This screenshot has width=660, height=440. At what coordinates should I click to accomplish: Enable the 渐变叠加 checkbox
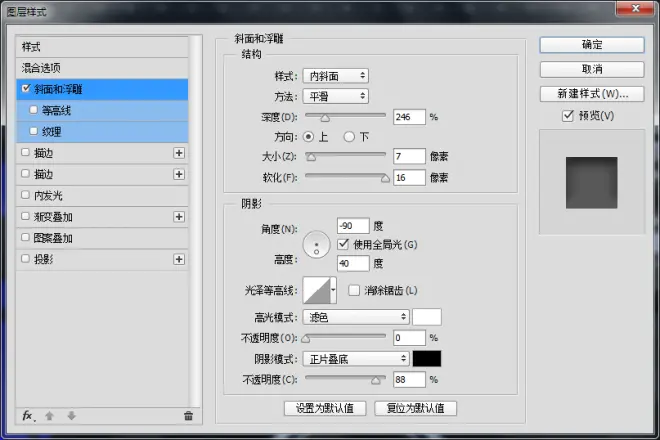(25, 216)
